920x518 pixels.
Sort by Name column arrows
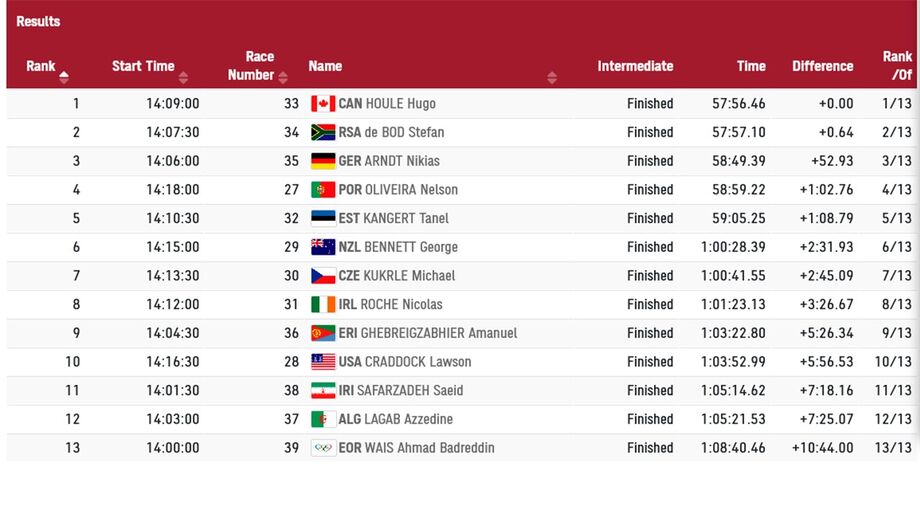552,77
